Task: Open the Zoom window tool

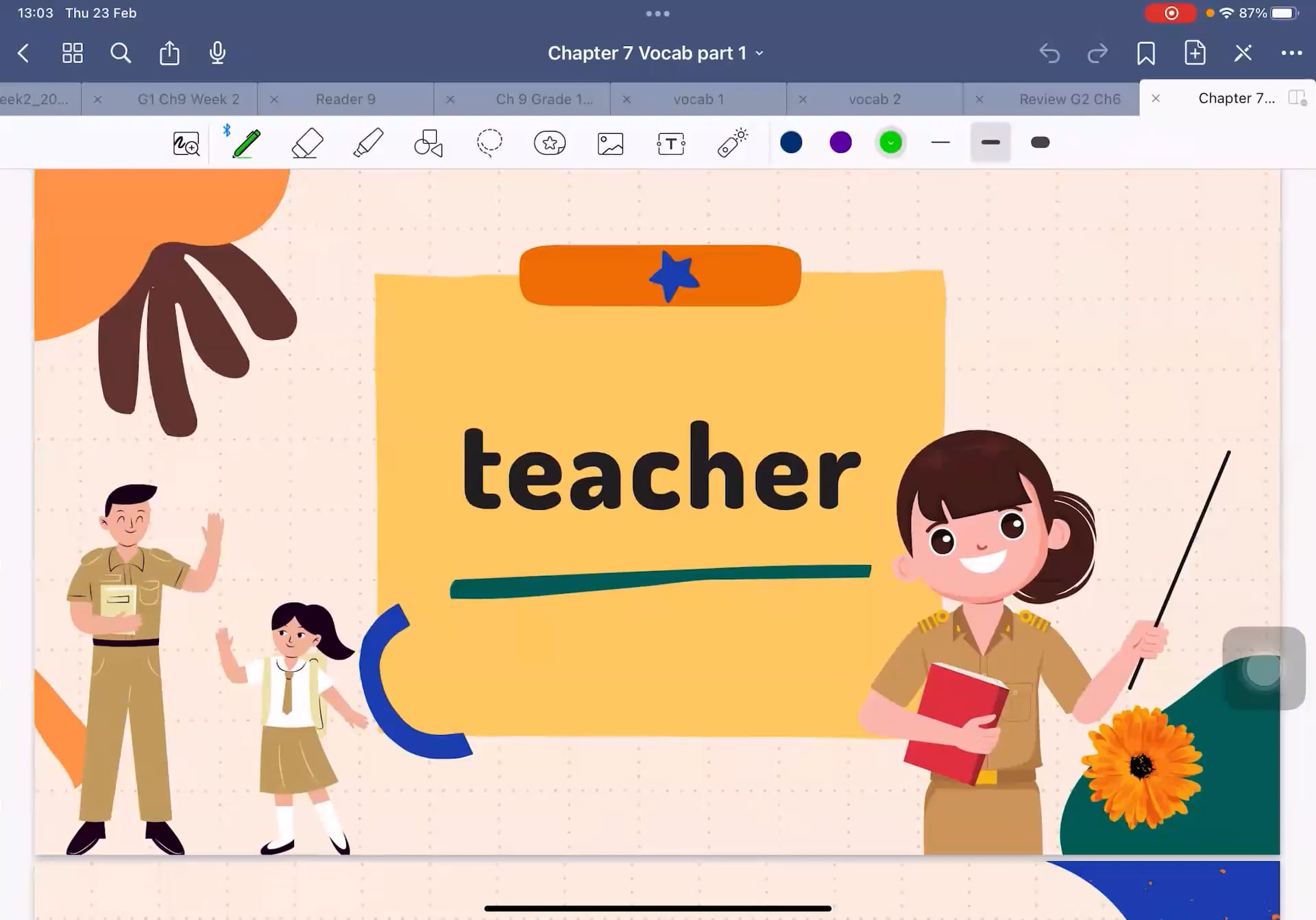Action: coord(186,143)
